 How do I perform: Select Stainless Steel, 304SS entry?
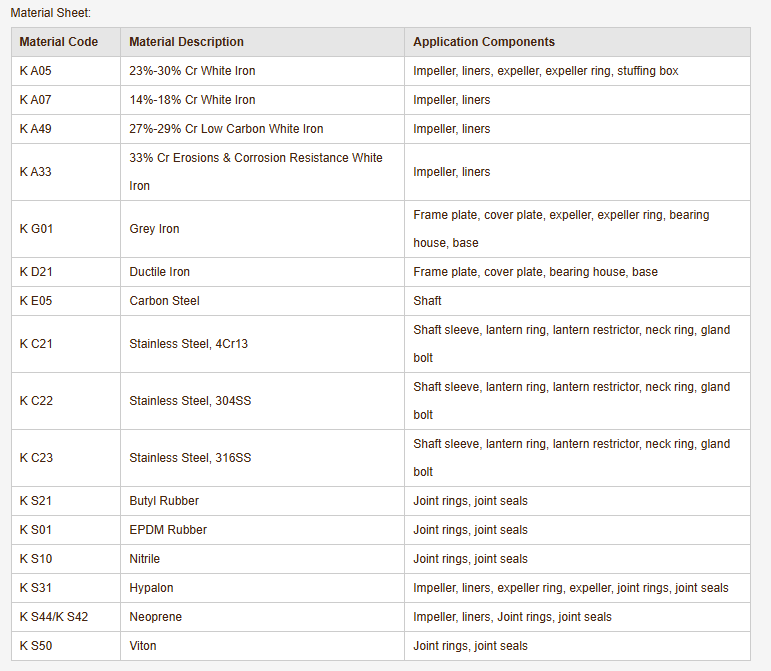click(x=190, y=401)
